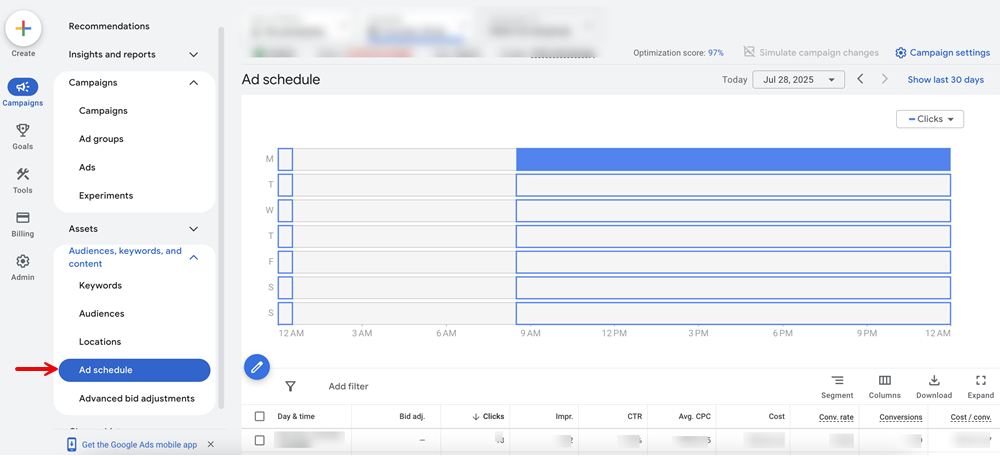Open Keywords in the sidebar

(x=100, y=285)
